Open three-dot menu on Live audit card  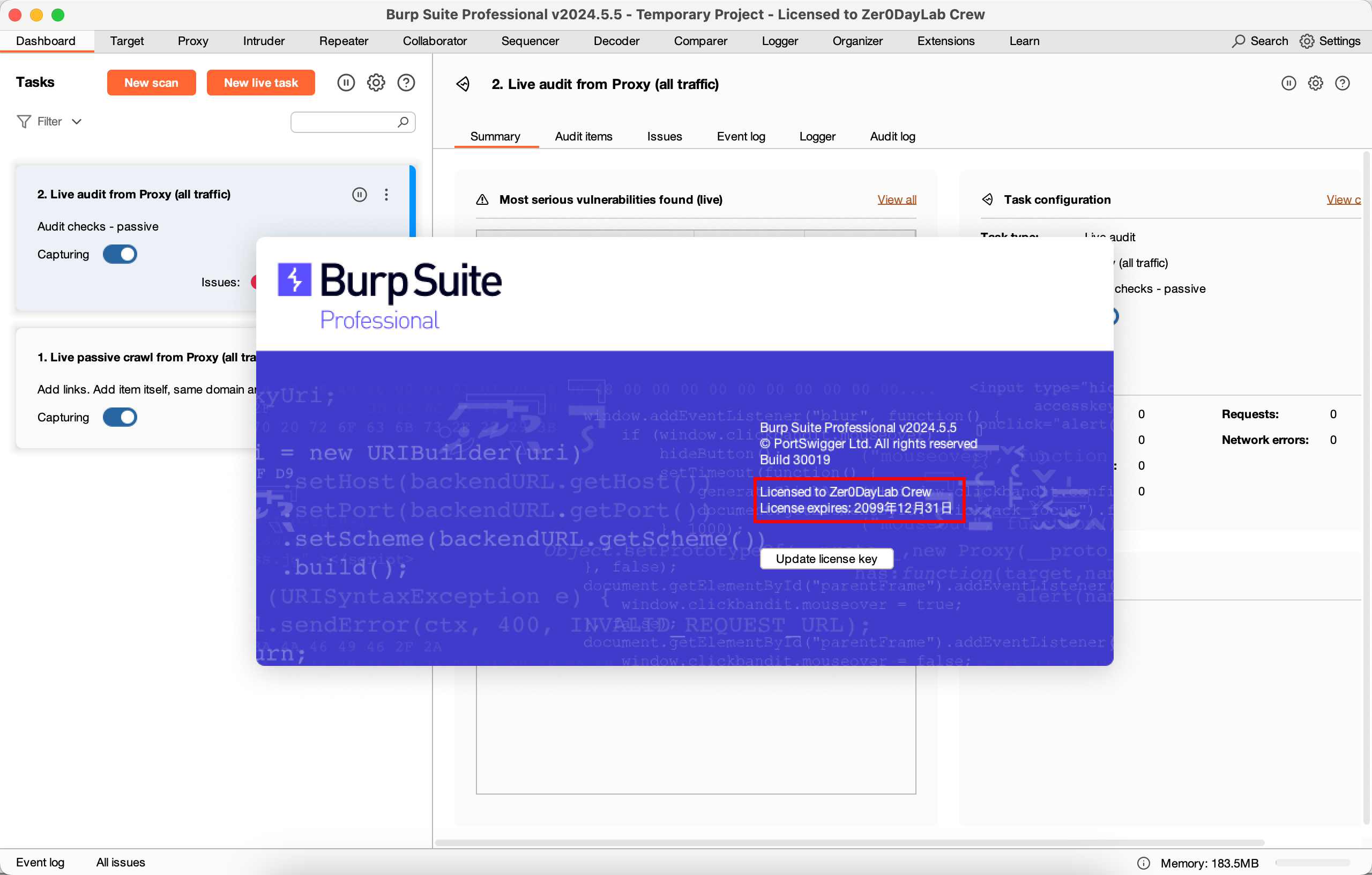[386, 195]
